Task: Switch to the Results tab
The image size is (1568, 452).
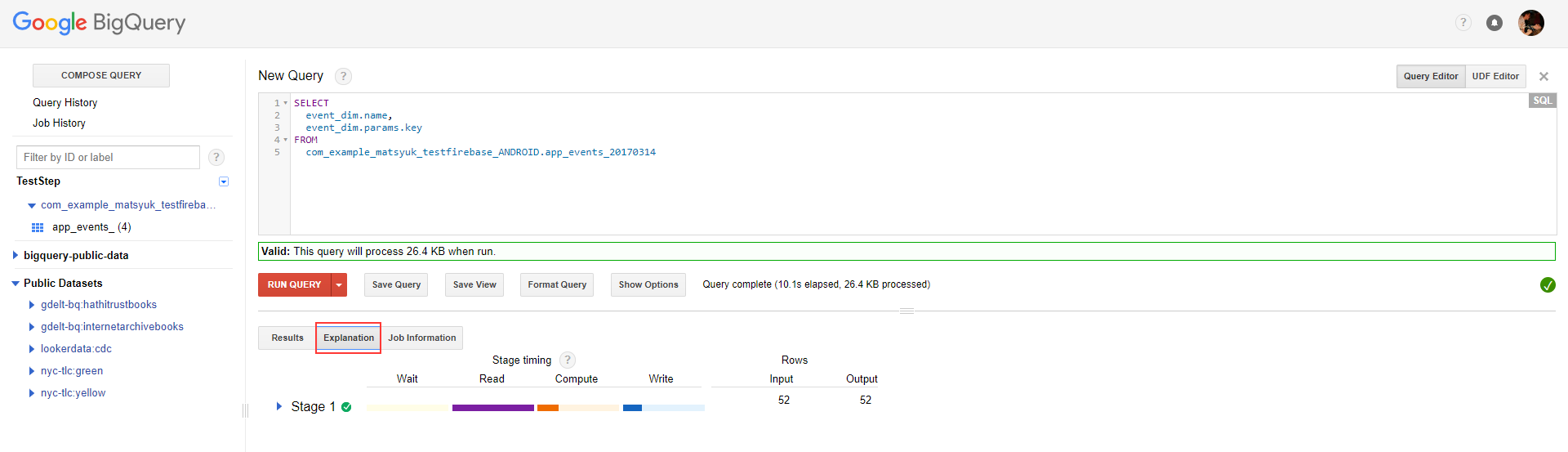Action: pyautogui.click(x=287, y=338)
